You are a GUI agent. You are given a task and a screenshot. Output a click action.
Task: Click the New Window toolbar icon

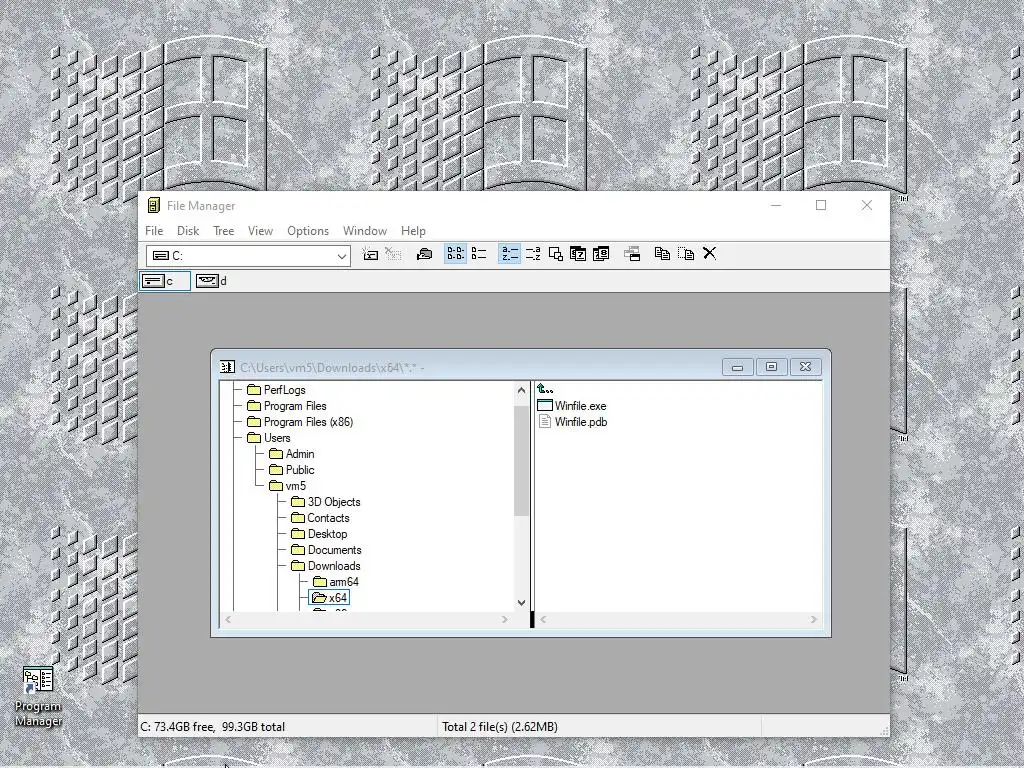(632, 254)
